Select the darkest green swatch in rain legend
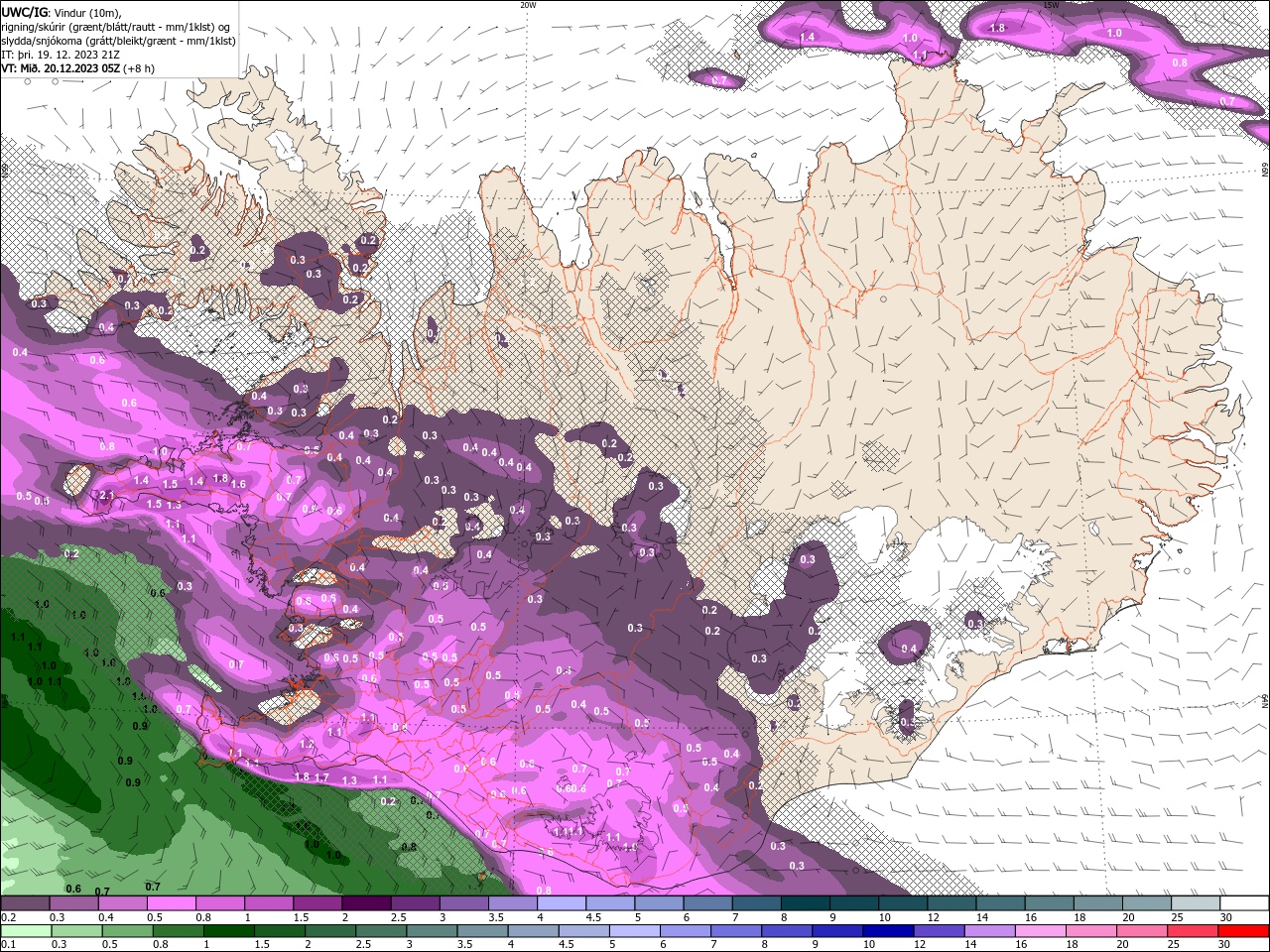This screenshot has height=952, width=1270. (228, 931)
